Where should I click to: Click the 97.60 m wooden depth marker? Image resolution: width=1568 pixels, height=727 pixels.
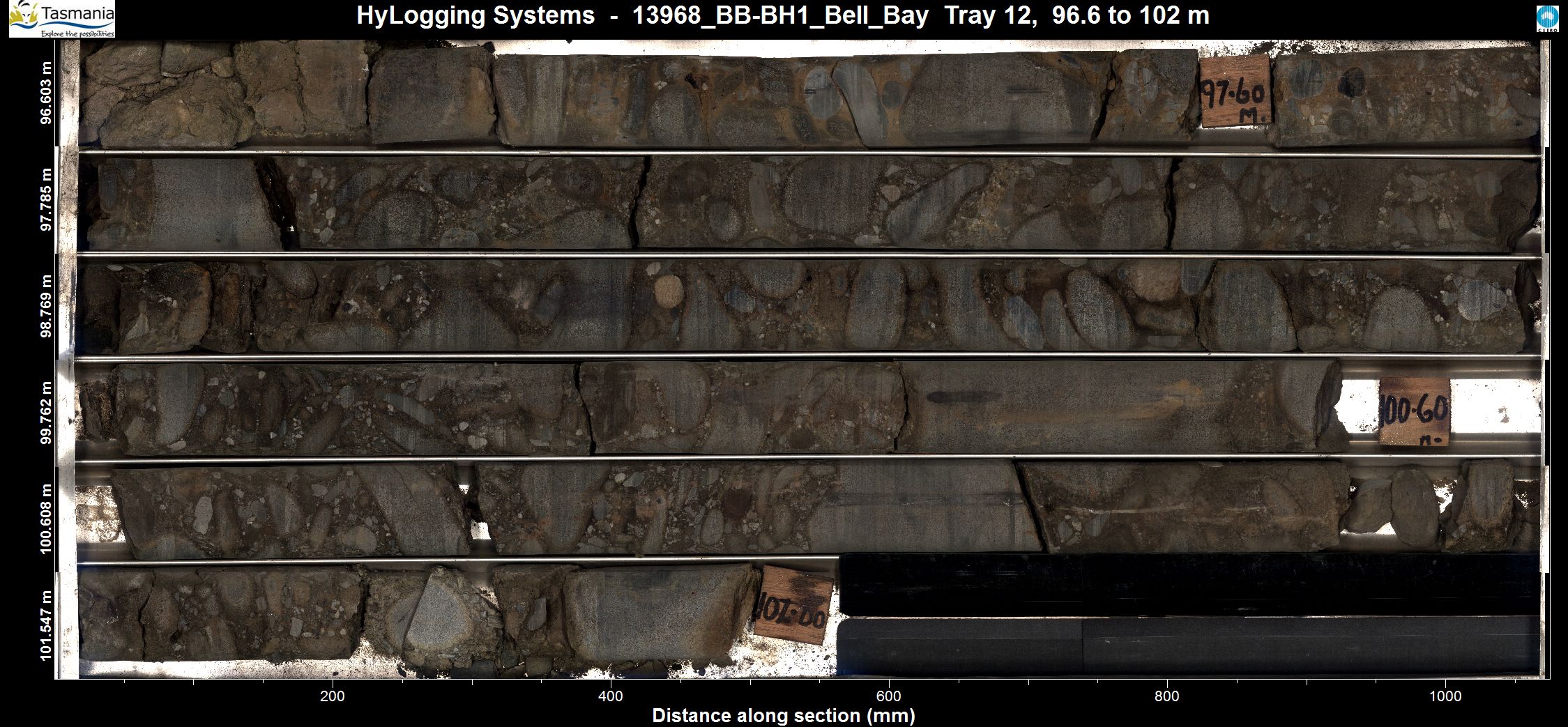pyautogui.click(x=1236, y=92)
